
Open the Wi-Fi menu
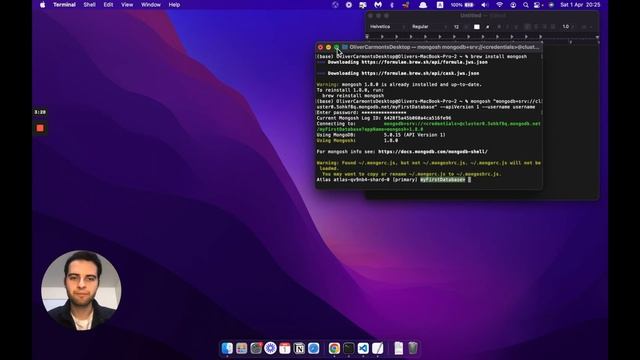499,5
